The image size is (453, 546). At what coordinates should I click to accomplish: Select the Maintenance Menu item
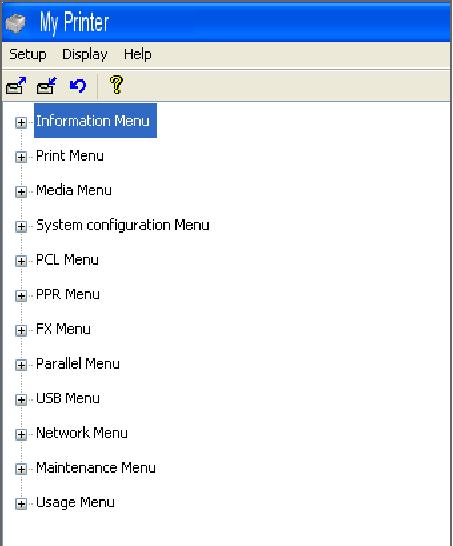(96, 468)
